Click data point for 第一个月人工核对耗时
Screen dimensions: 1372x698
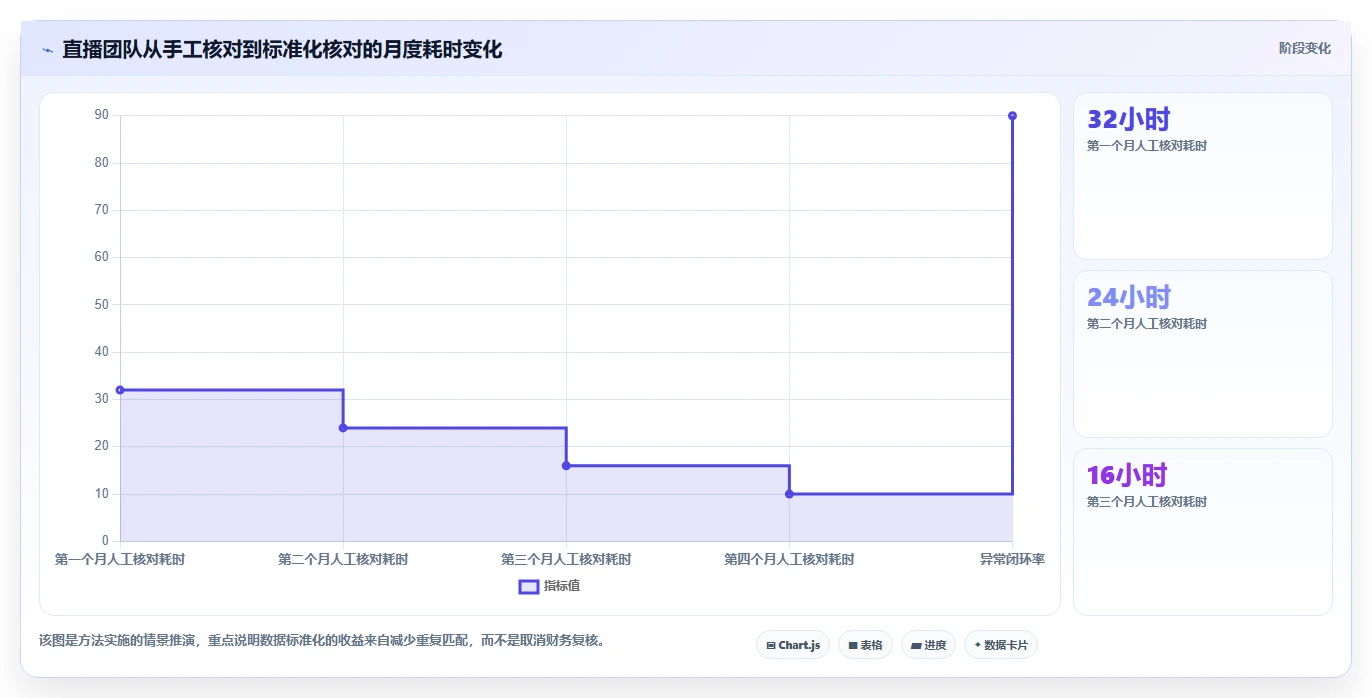click(120, 390)
